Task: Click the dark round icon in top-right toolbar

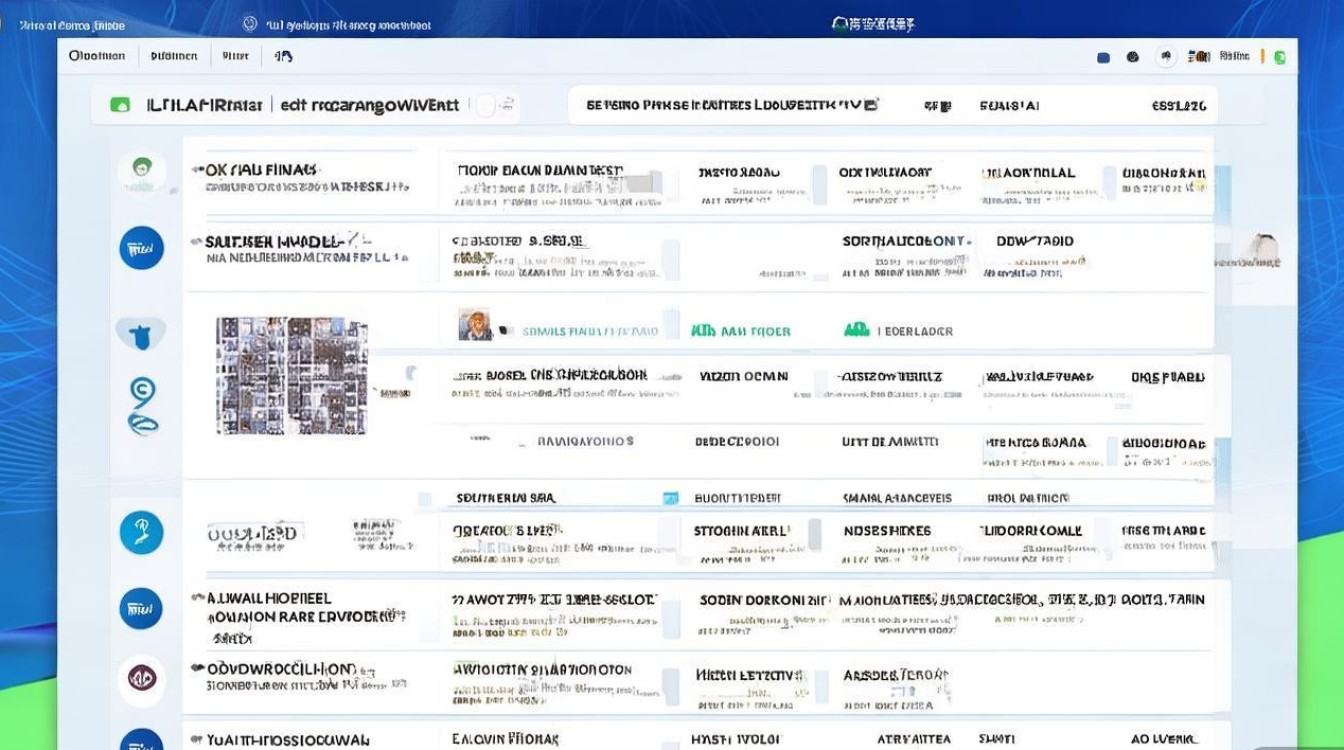Action: click(x=1133, y=58)
